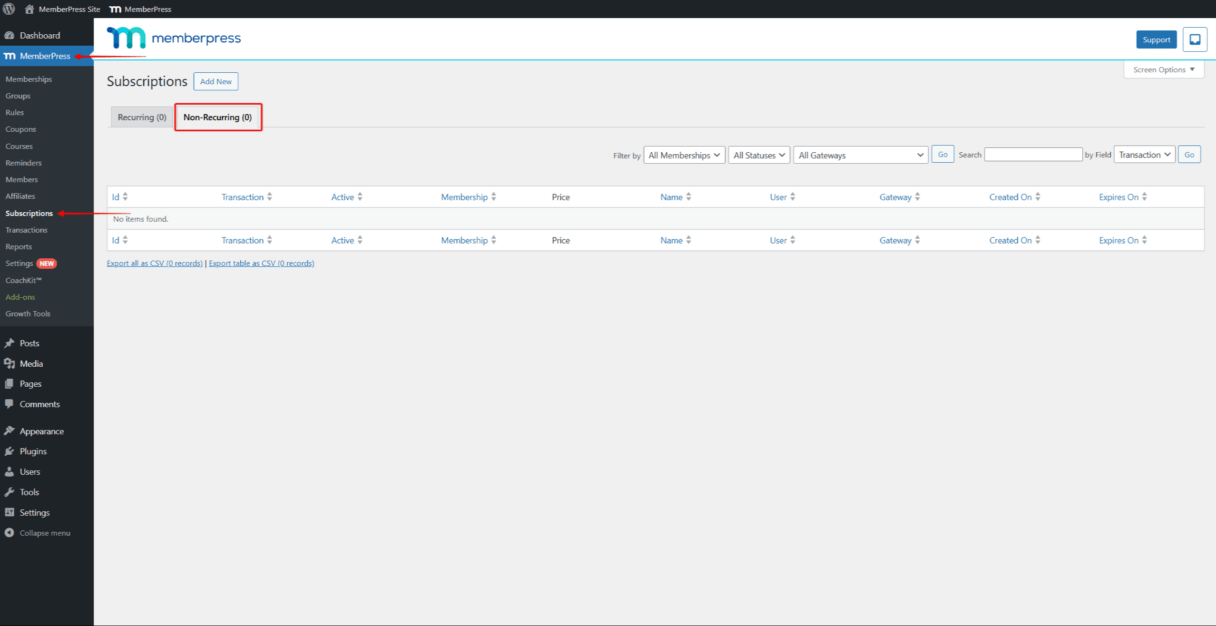Open Memberships in MemberPress submenu
This screenshot has height=626, width=1216.
point(28,79)
